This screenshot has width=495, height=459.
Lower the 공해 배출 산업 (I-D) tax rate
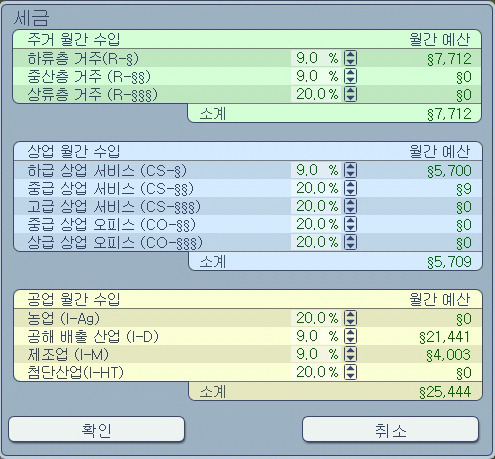click(350, 340)
